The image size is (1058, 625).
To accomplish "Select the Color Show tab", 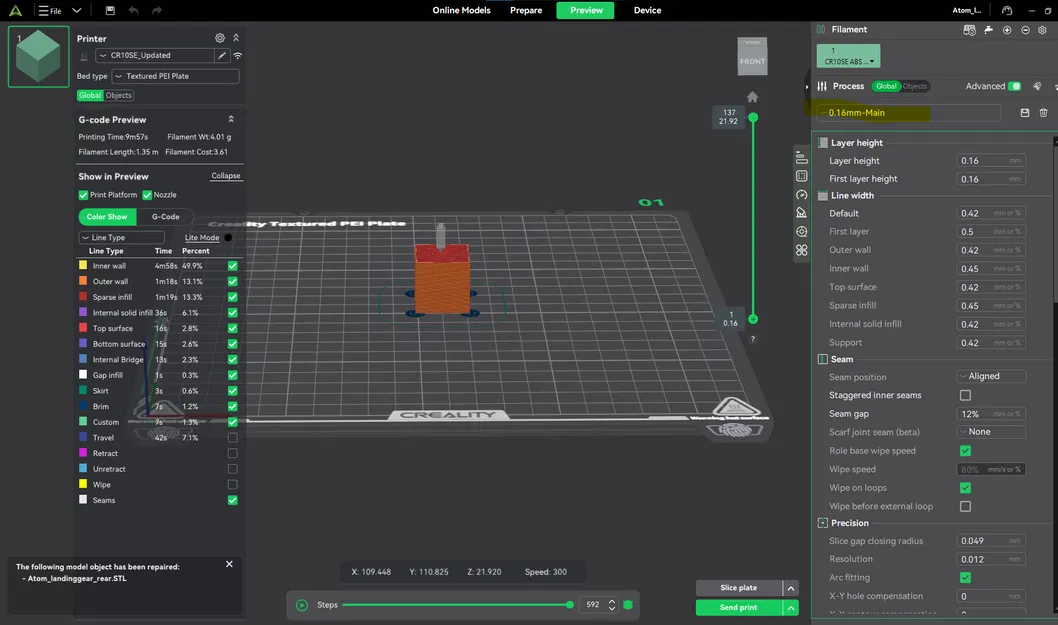I will (x=107, y=217).
